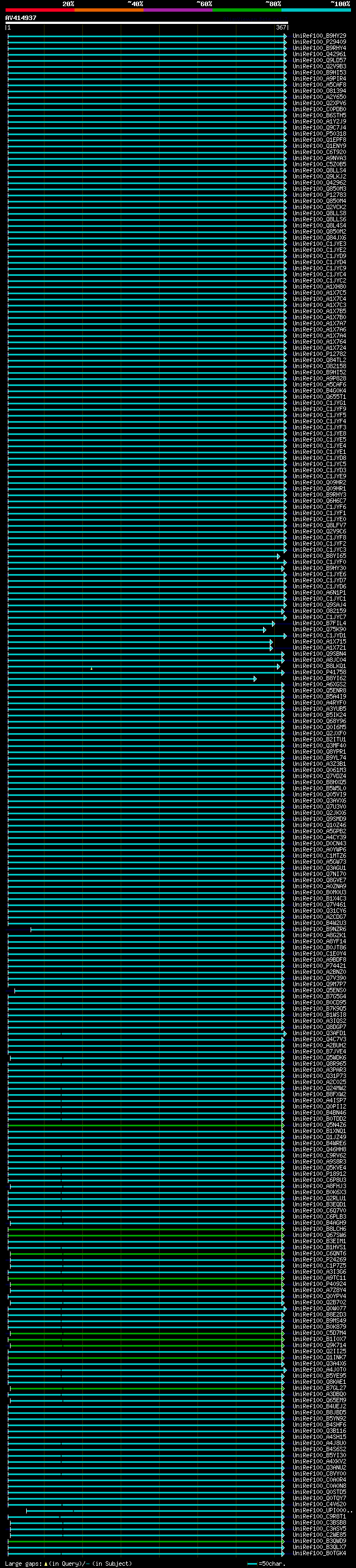This screenshot has height=1568, width=356.
Task: Select label UniRef100_B3QWD9
Action: [x=319, y=1541]
